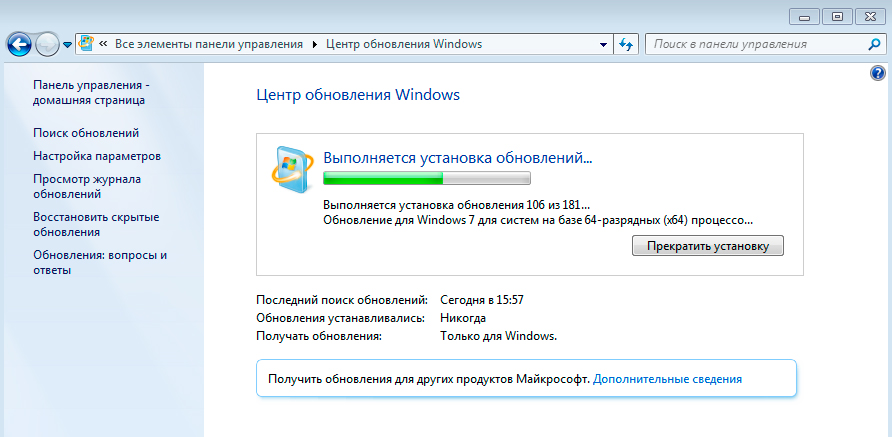Click the Control Panel icon in address bar
This screenshot has height=437, width=892.
point(86,44)
